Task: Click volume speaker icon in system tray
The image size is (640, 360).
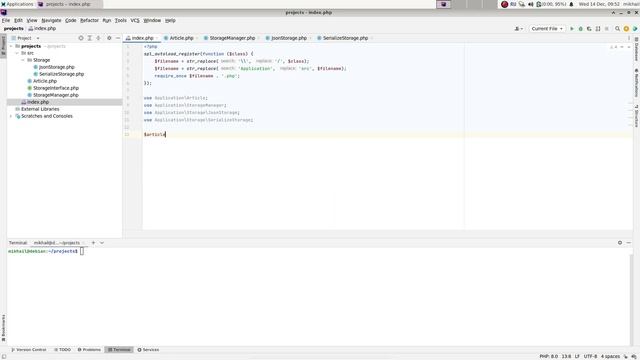Action: [x=531, y=4]
